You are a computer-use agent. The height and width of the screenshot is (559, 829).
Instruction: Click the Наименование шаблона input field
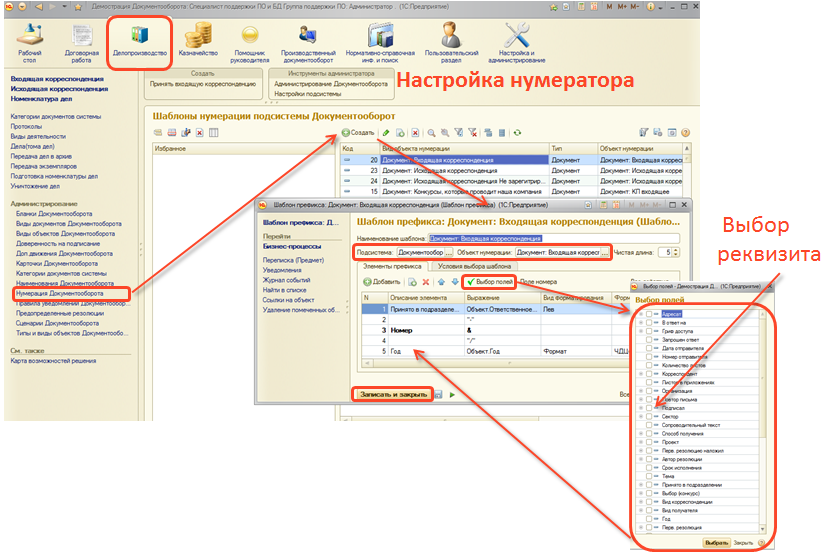click(x=553, y=238)
